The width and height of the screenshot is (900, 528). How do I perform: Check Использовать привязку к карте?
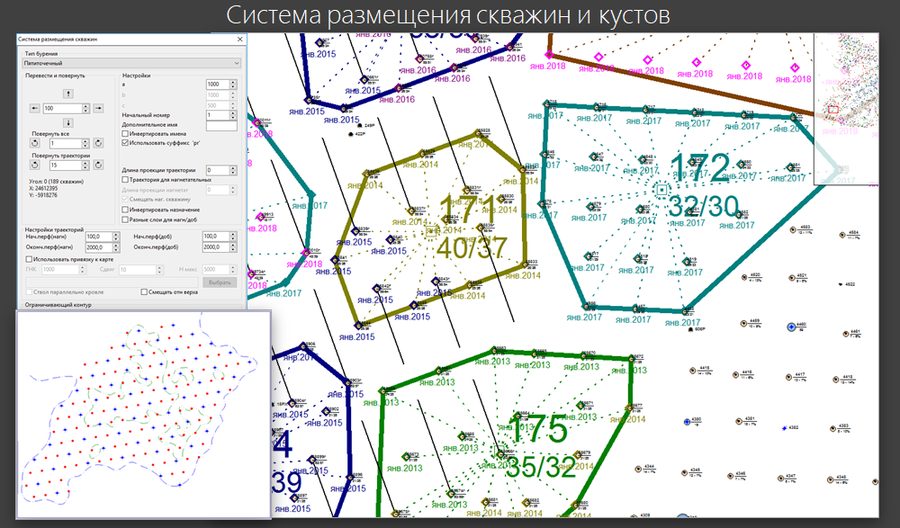[29, 259]
